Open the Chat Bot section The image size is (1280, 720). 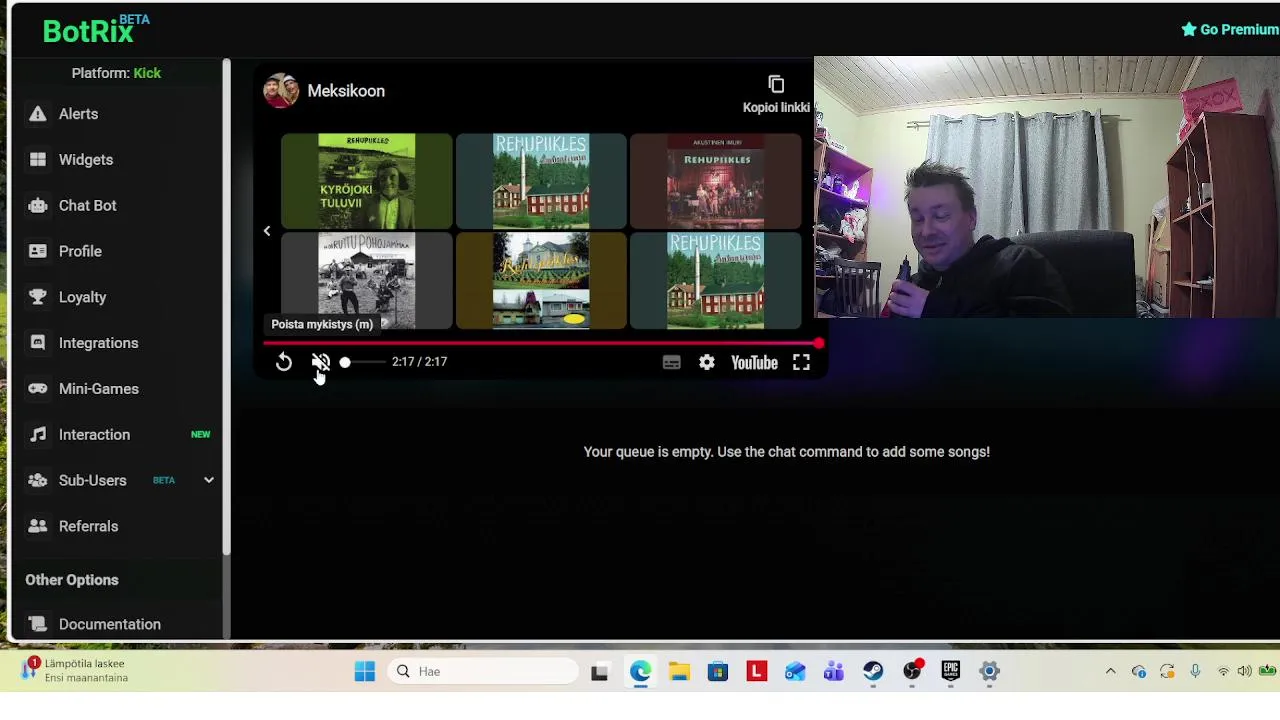(87, 206)
